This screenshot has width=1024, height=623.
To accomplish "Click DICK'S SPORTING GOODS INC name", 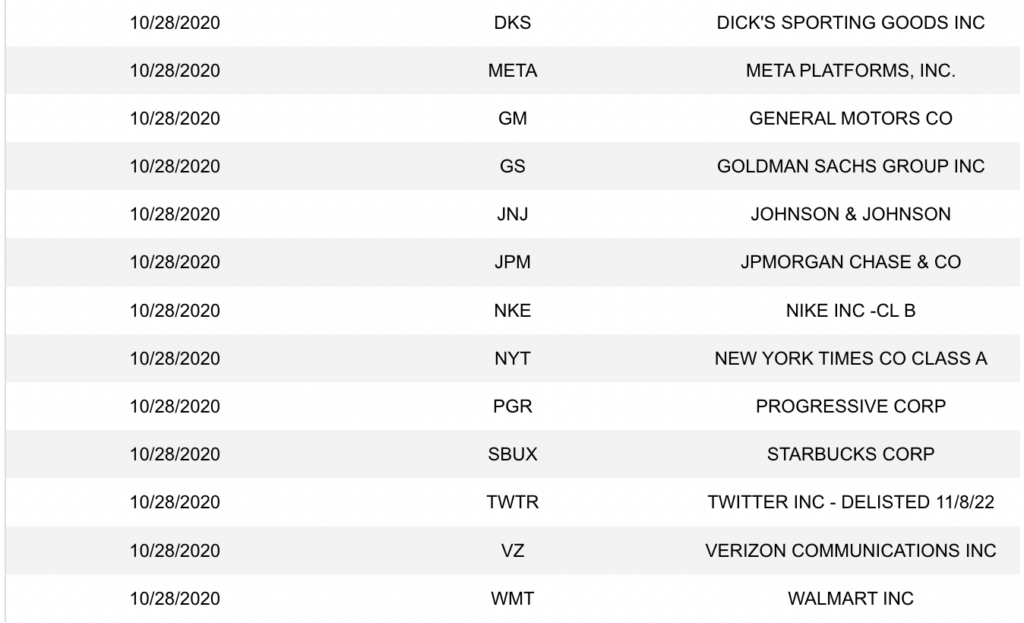I will 850,23.
